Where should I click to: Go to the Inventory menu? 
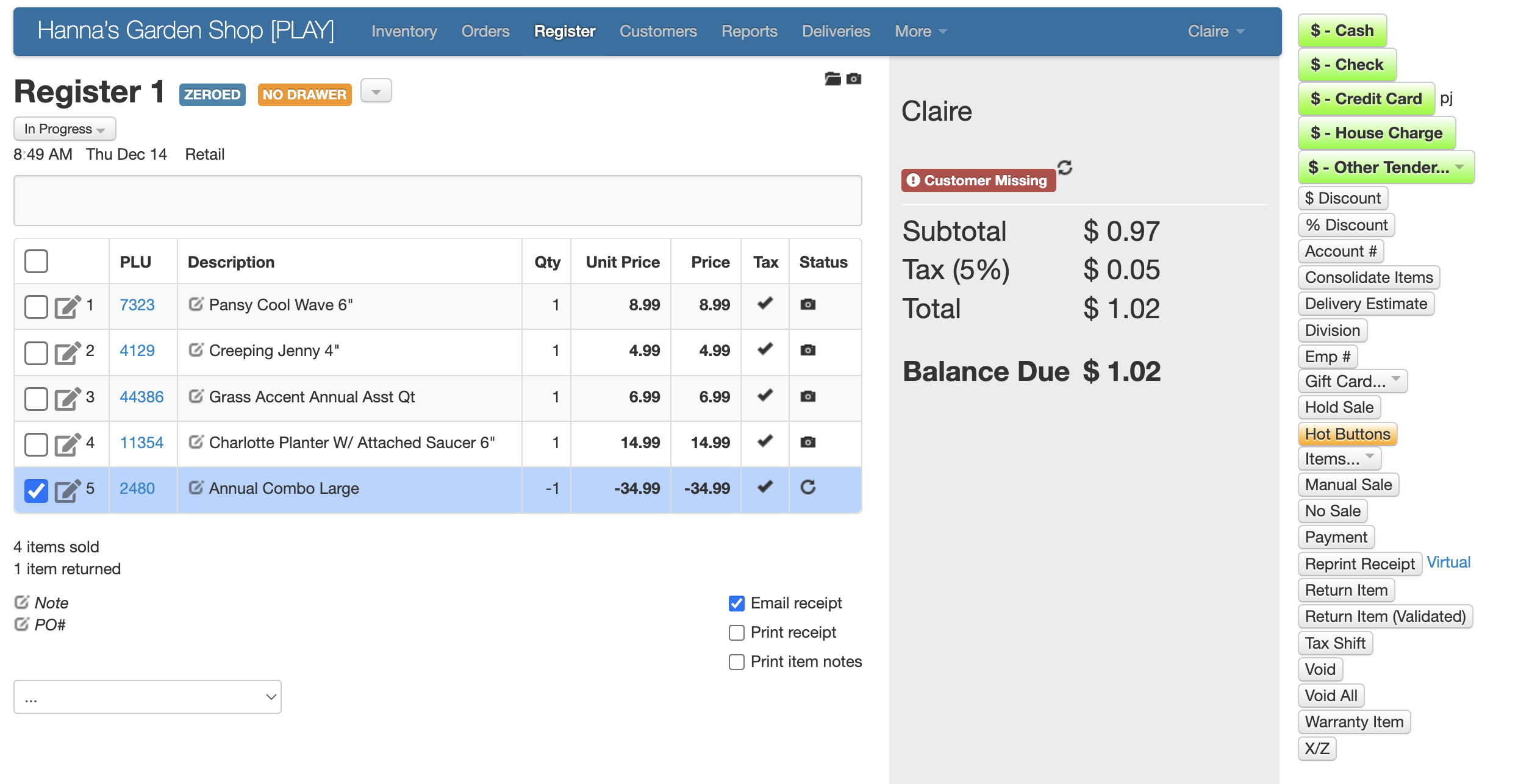click(404, 32)
